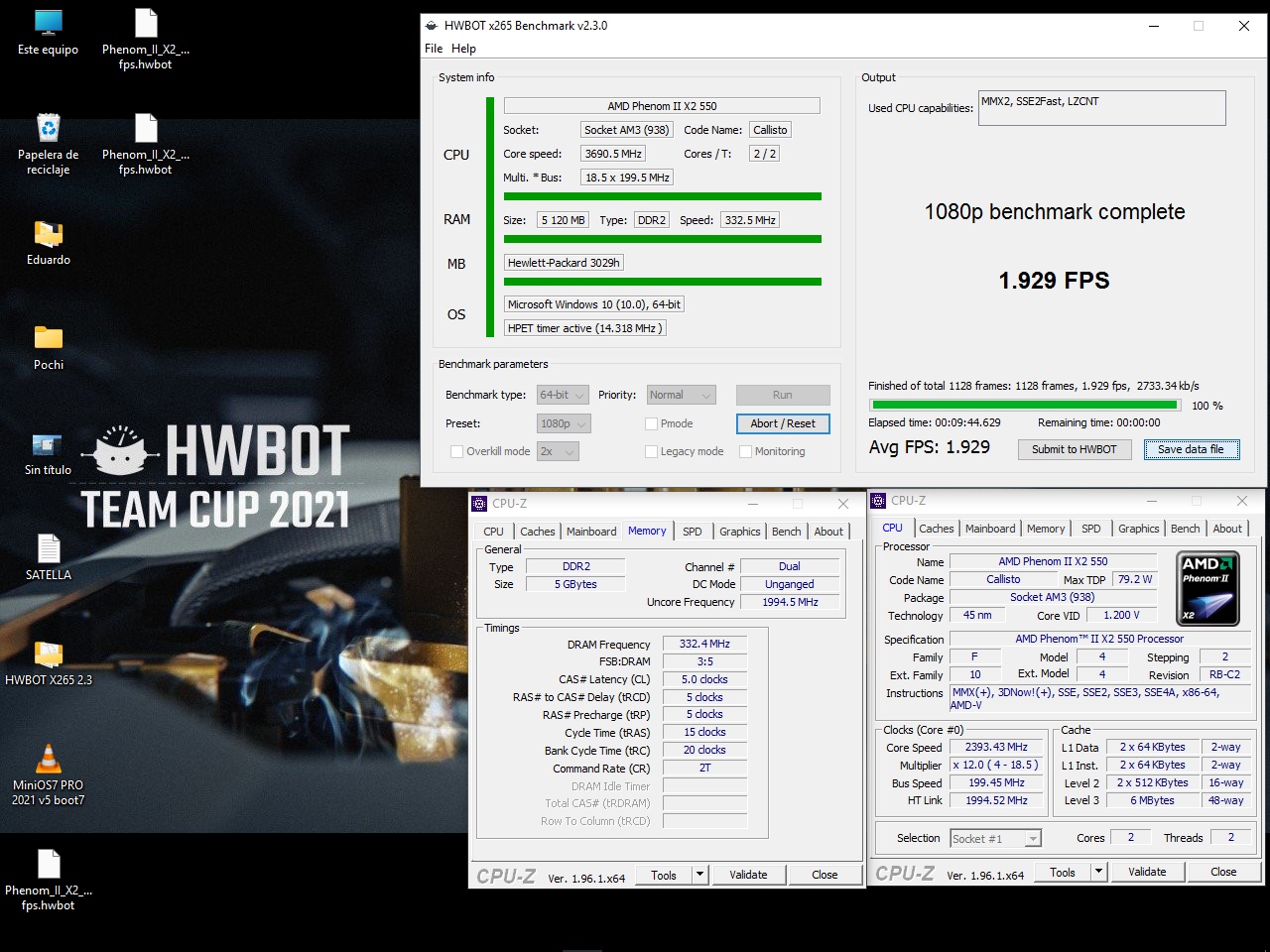1270x952 pixels.
Task: Click HWBOT x265 Benchmark title bar icon
Action: click(x=432, y=26)
